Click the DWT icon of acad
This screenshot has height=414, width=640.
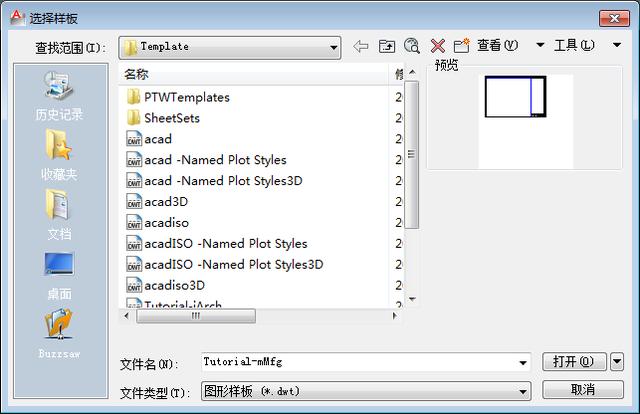134,139
